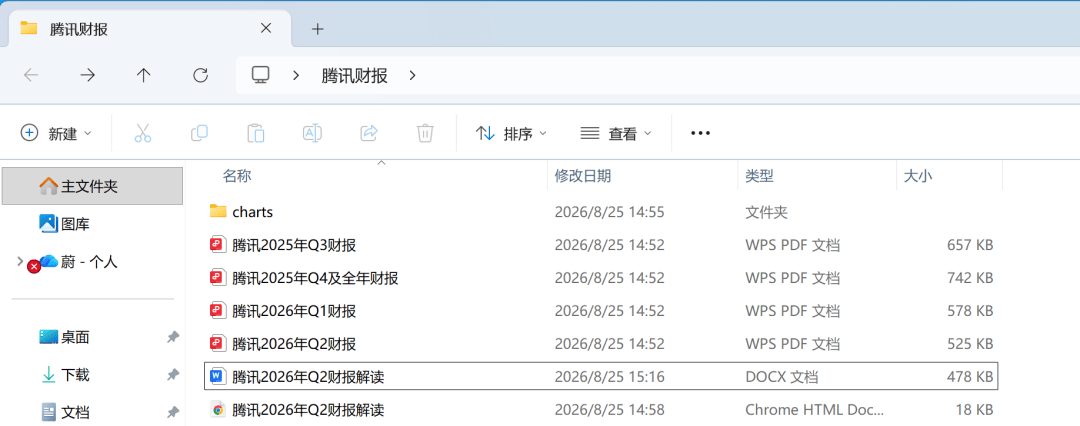Click the 742 KB size cell
Image resolution: width=1080 pixels, height=426 pixels.
pos(970,278)
